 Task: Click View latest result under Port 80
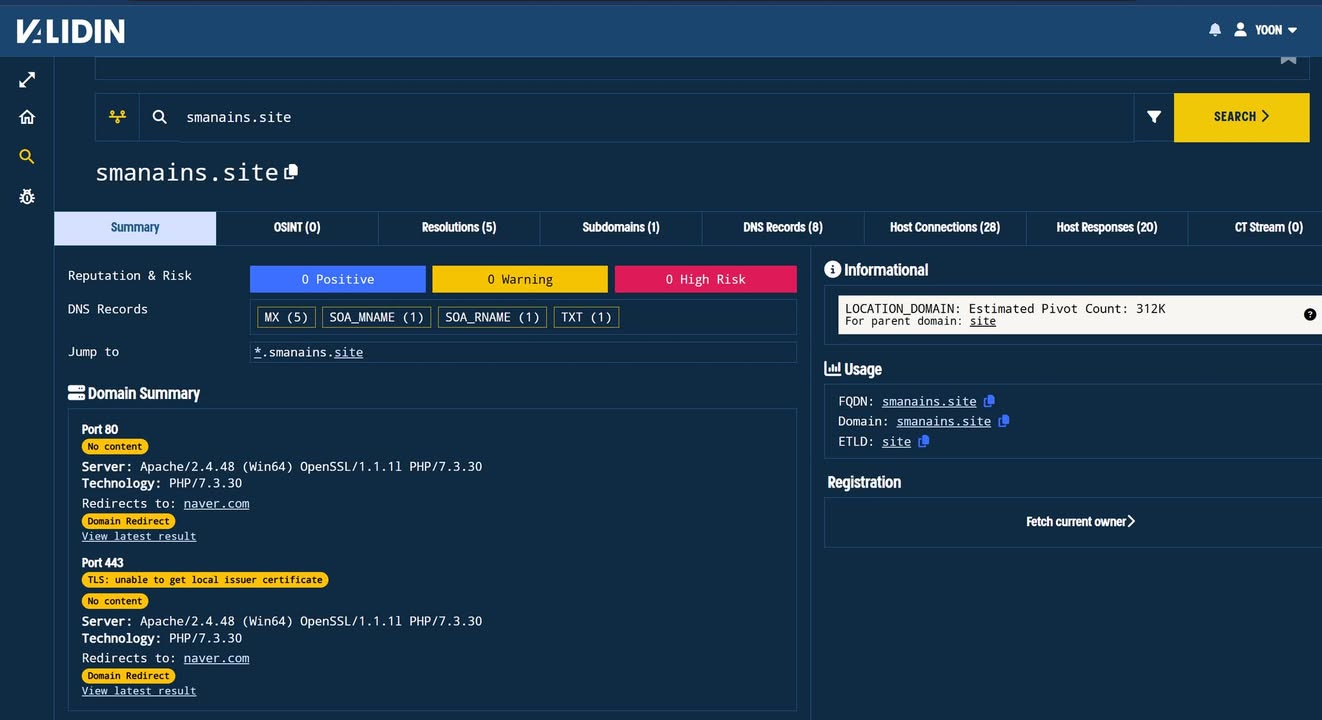click(138, 536)
